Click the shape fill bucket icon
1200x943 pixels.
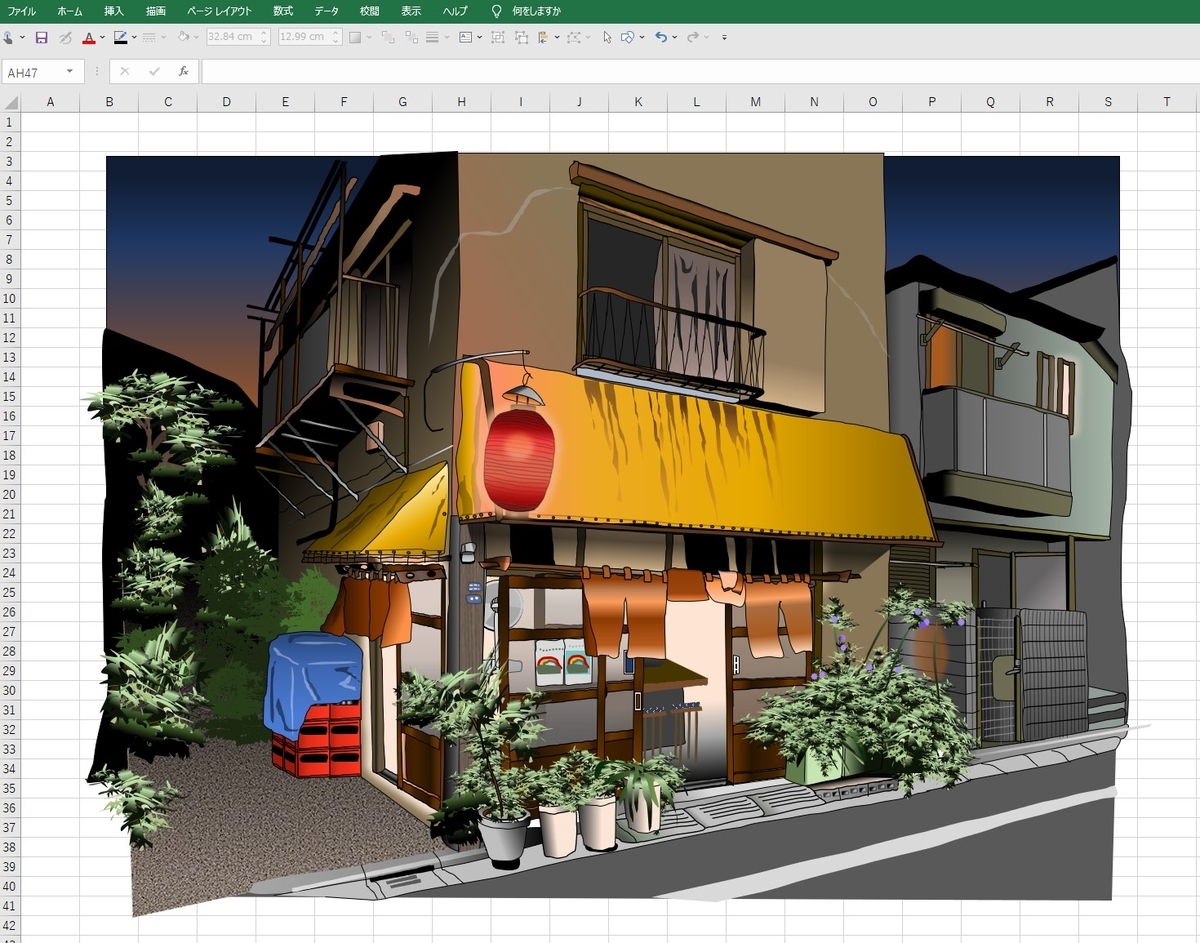click(x=183, y=37)
